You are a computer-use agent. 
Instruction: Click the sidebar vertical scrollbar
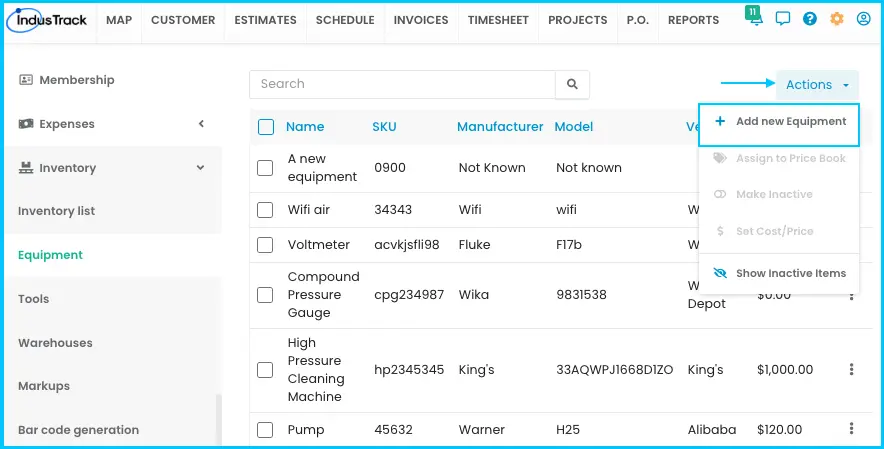point(219,420)
